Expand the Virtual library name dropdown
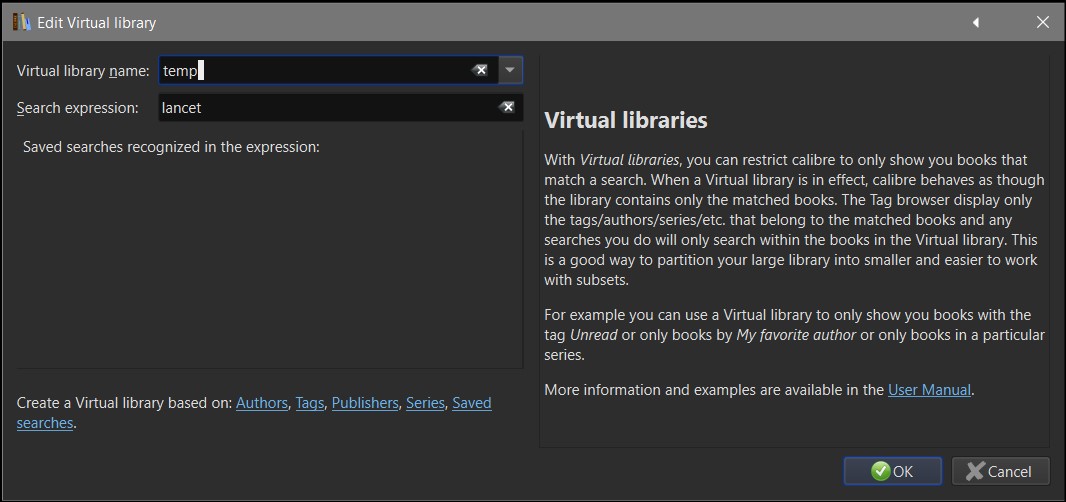1066x502 pixels. point(510,70)
